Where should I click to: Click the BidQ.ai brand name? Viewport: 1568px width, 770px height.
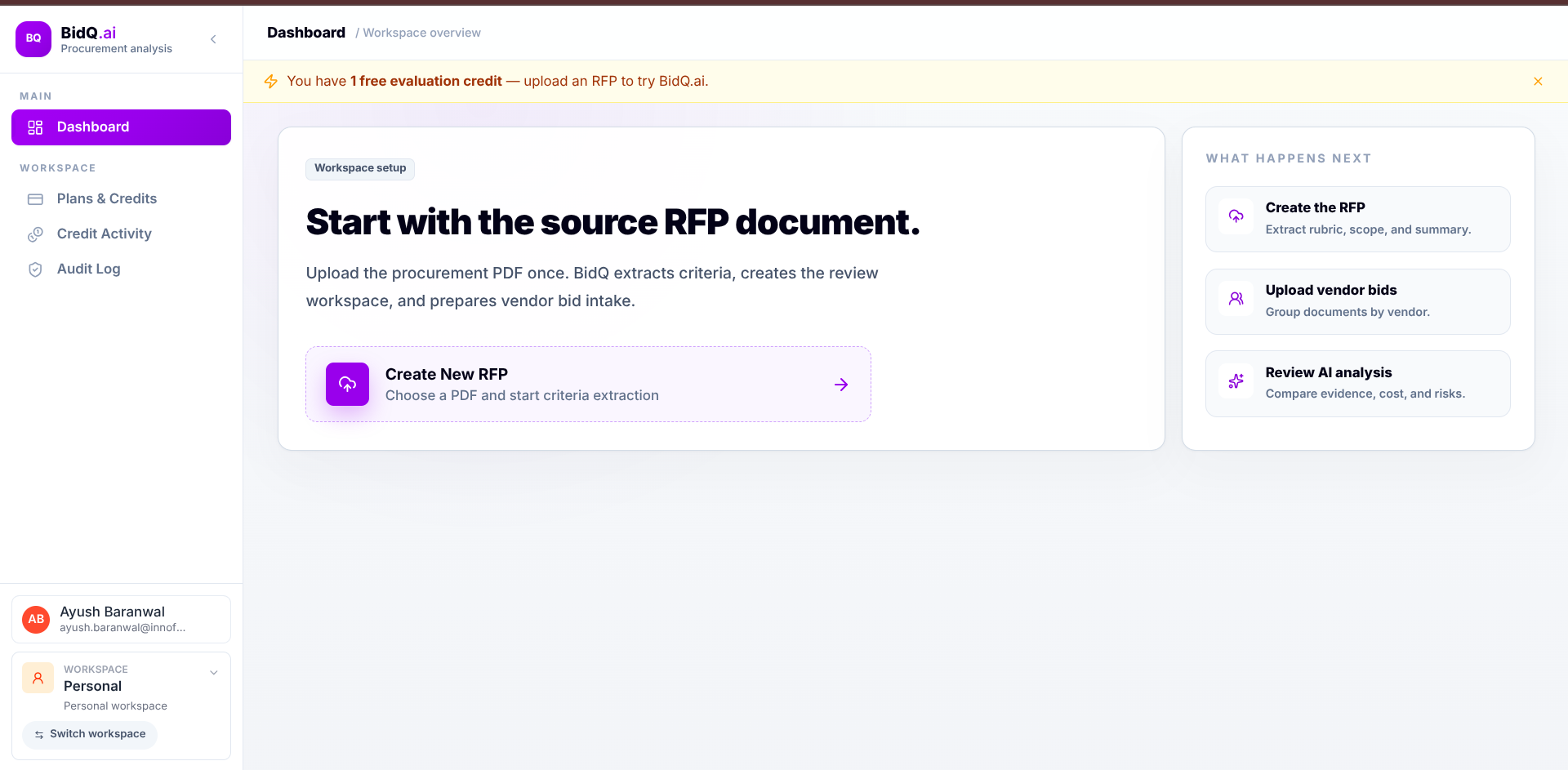point(88,33)
